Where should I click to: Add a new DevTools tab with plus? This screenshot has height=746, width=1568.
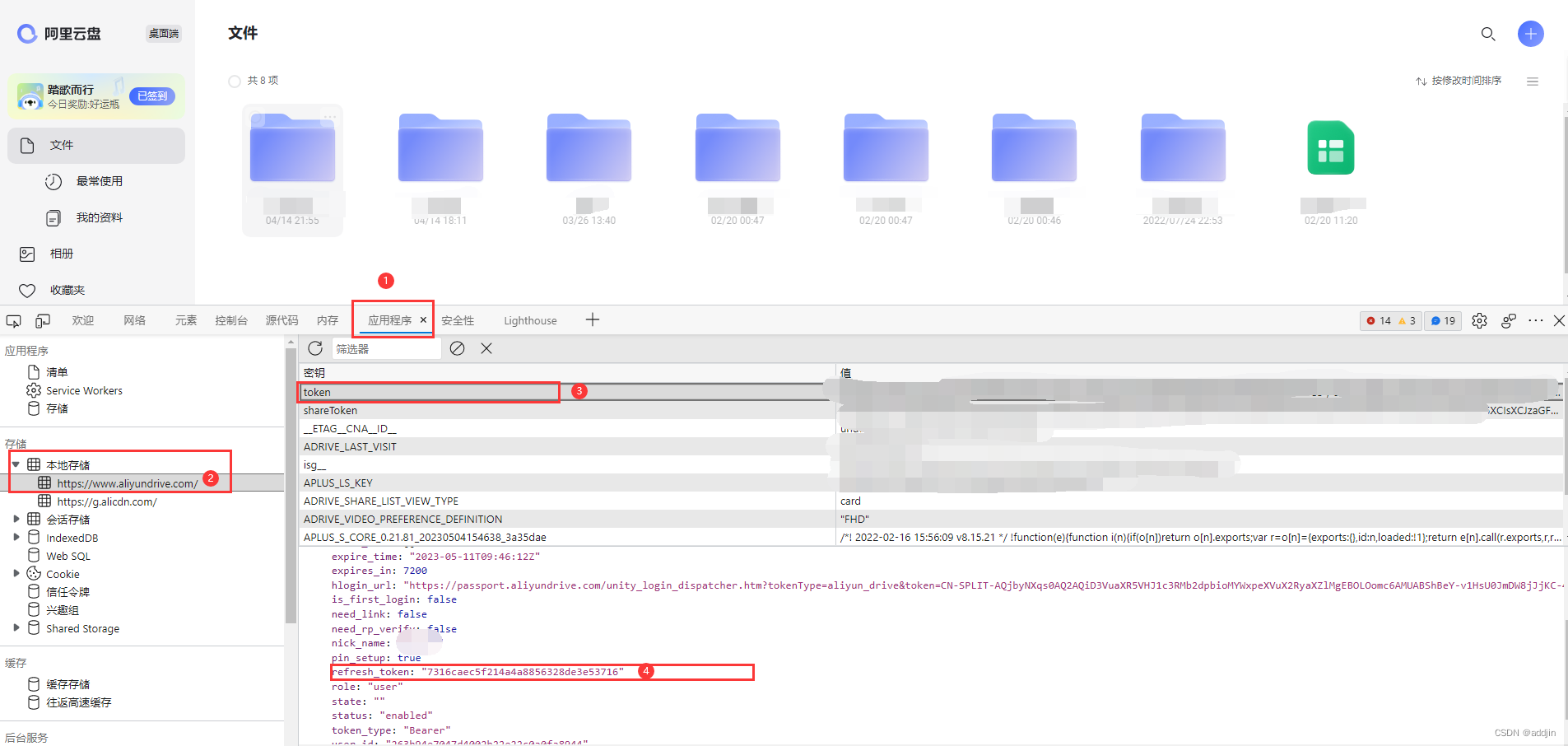(593, 320)
